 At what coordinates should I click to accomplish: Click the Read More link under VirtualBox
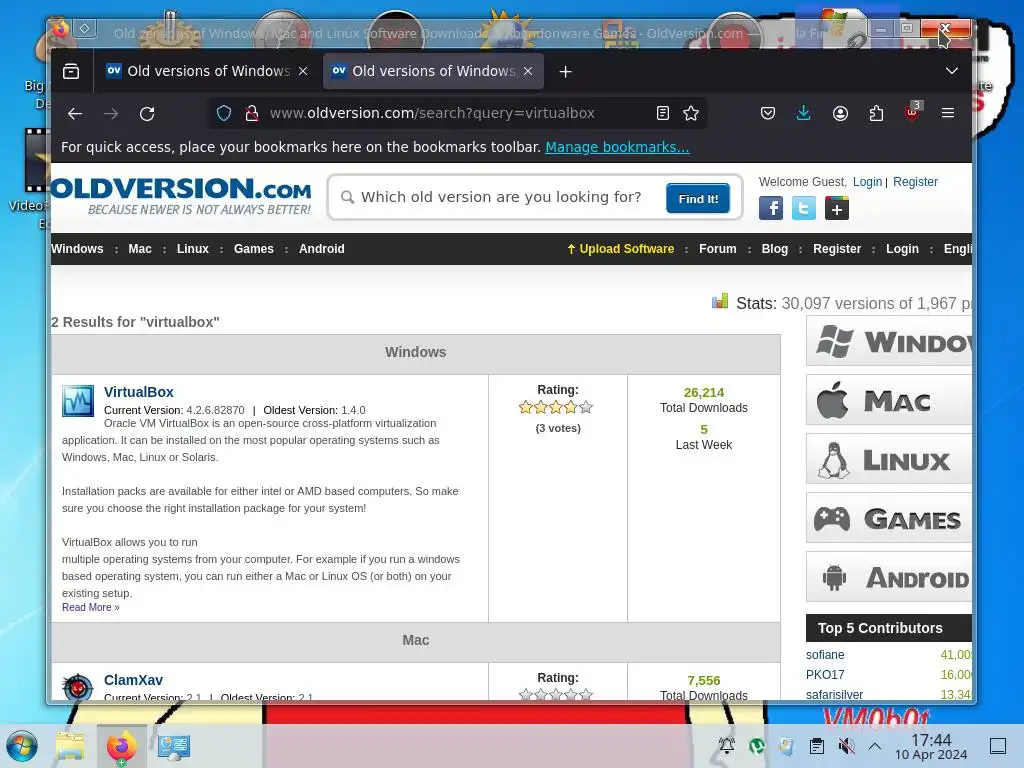[x=91, y=607]
